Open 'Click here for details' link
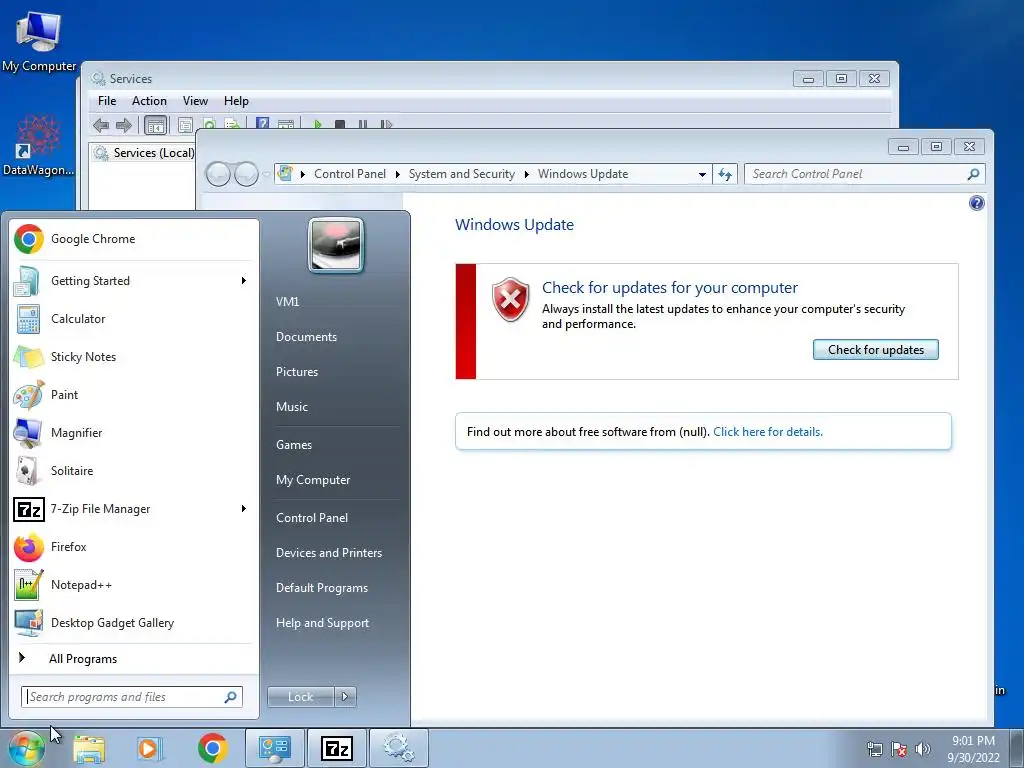 pyautogui.click(x=768, y=432)
